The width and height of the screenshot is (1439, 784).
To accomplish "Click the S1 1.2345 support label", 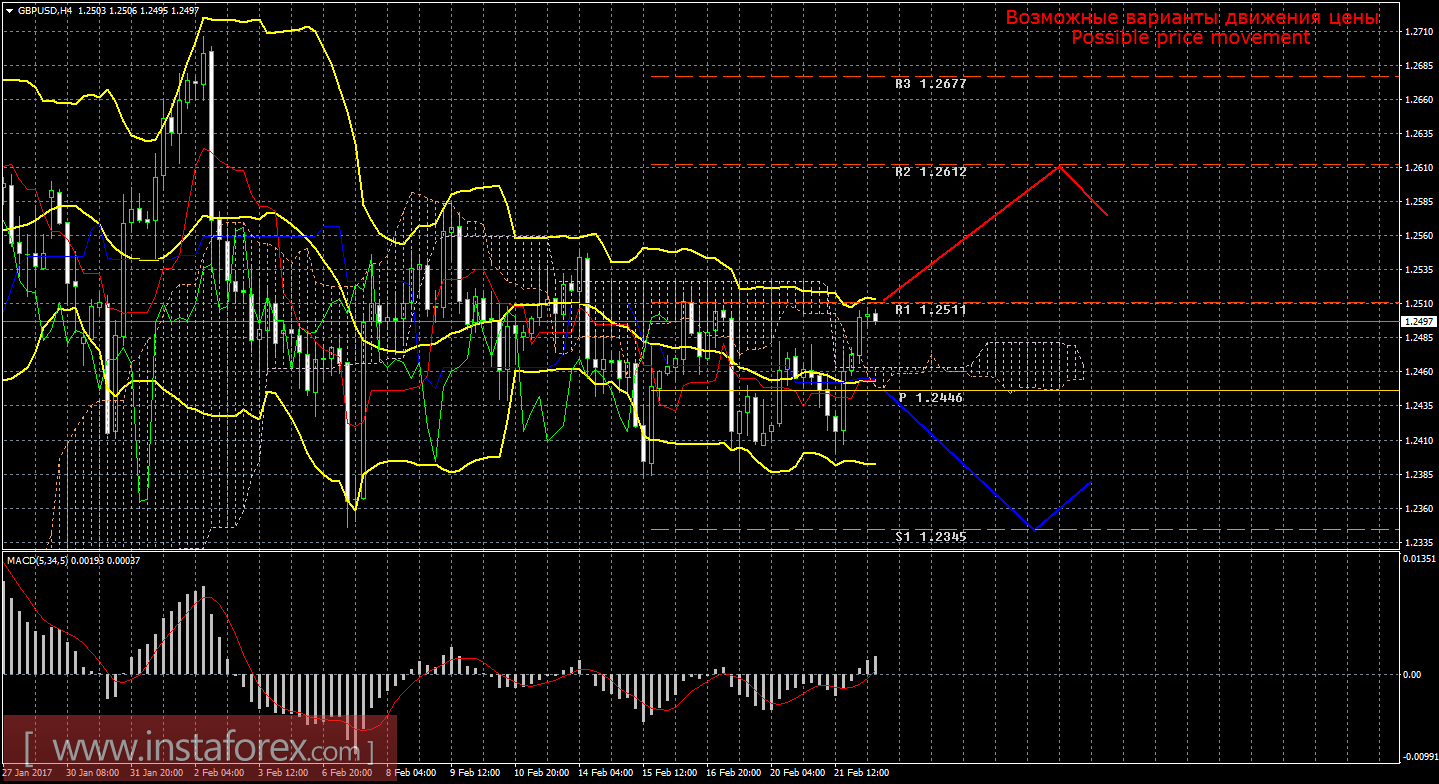I will coord(930,537).
